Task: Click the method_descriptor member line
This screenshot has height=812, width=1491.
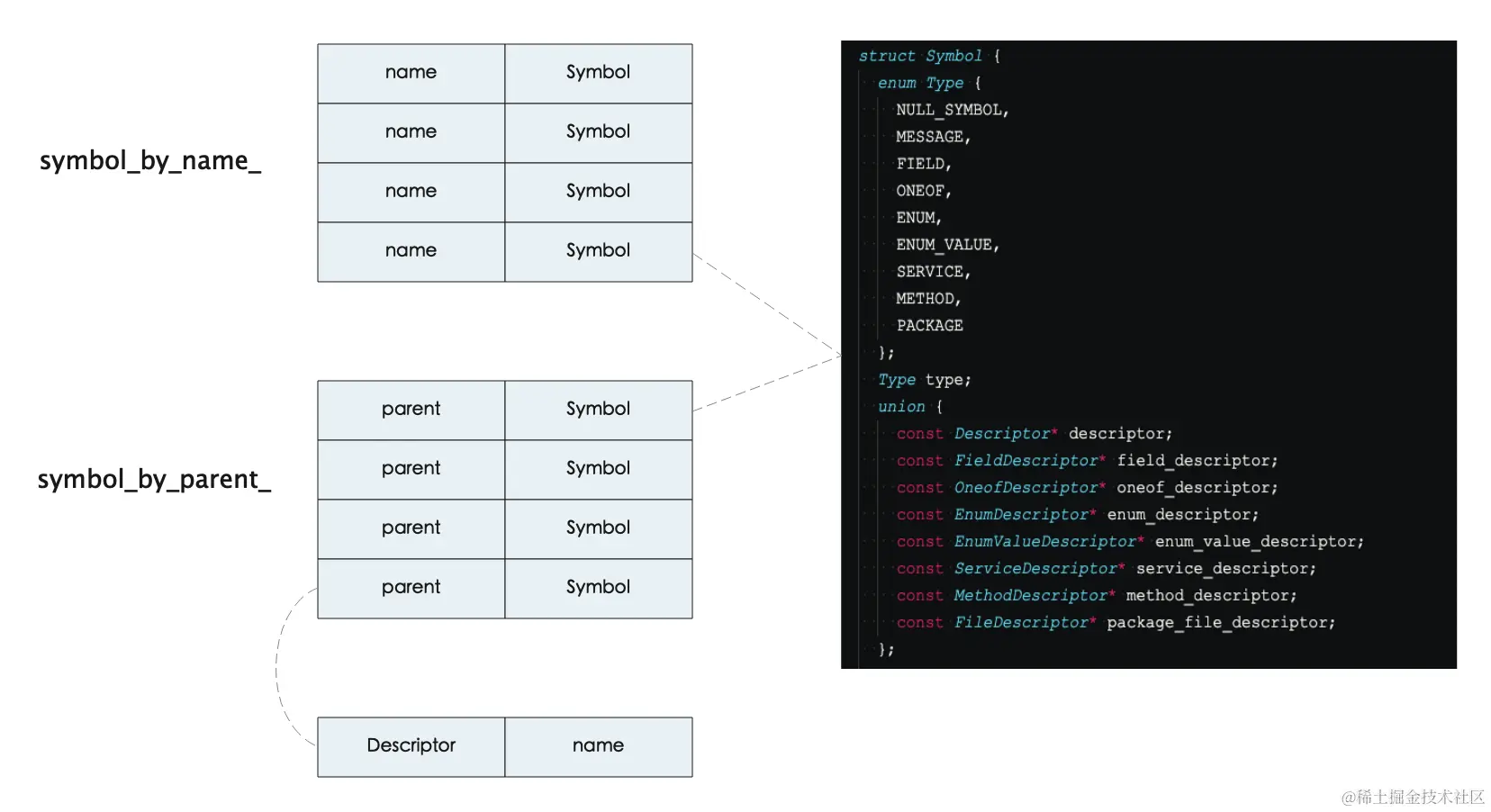Action: 1097,596
